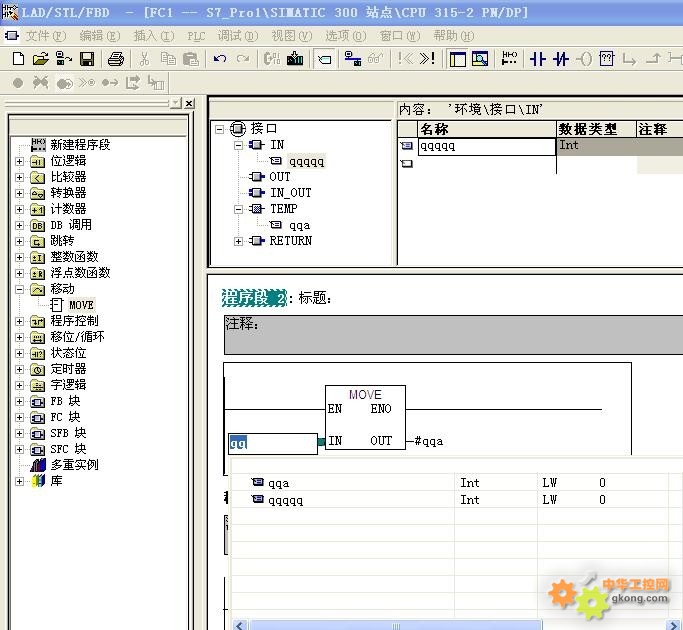The height and width of the screenshot is (630, 683).
Task: Click the 注释 comment field
Action: 453,335
